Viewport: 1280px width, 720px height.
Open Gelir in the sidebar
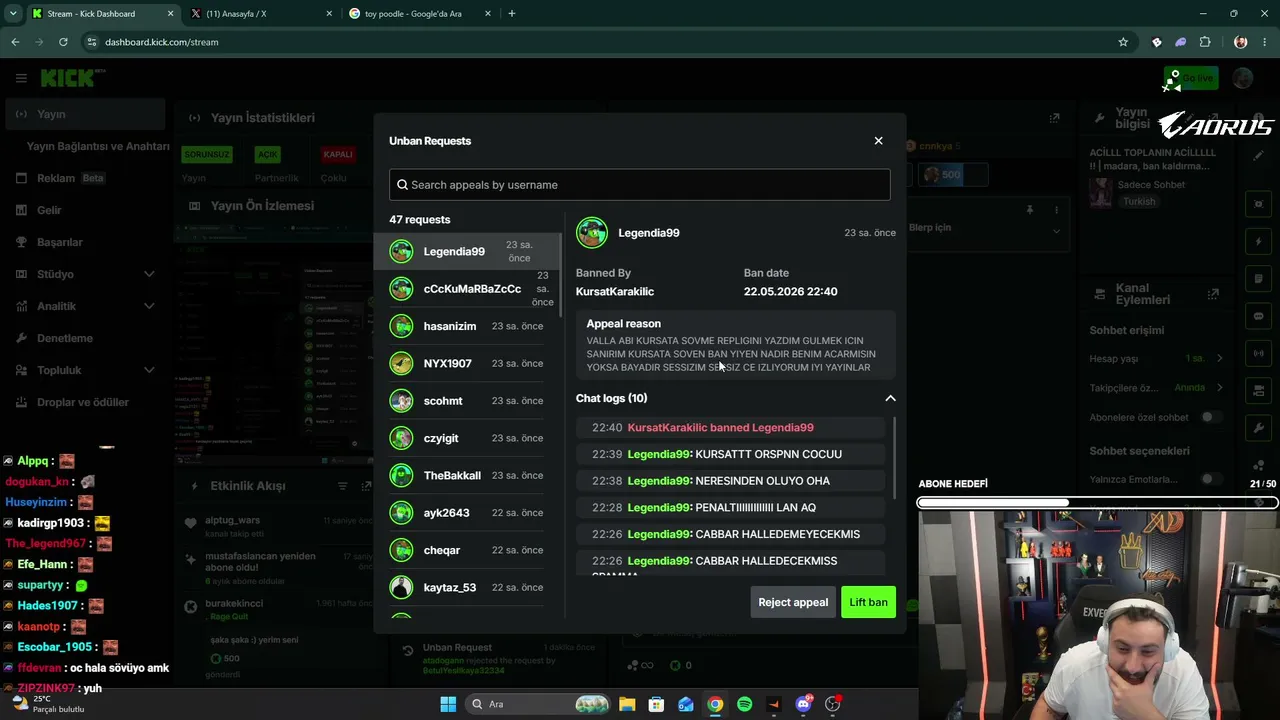(85, 210)
